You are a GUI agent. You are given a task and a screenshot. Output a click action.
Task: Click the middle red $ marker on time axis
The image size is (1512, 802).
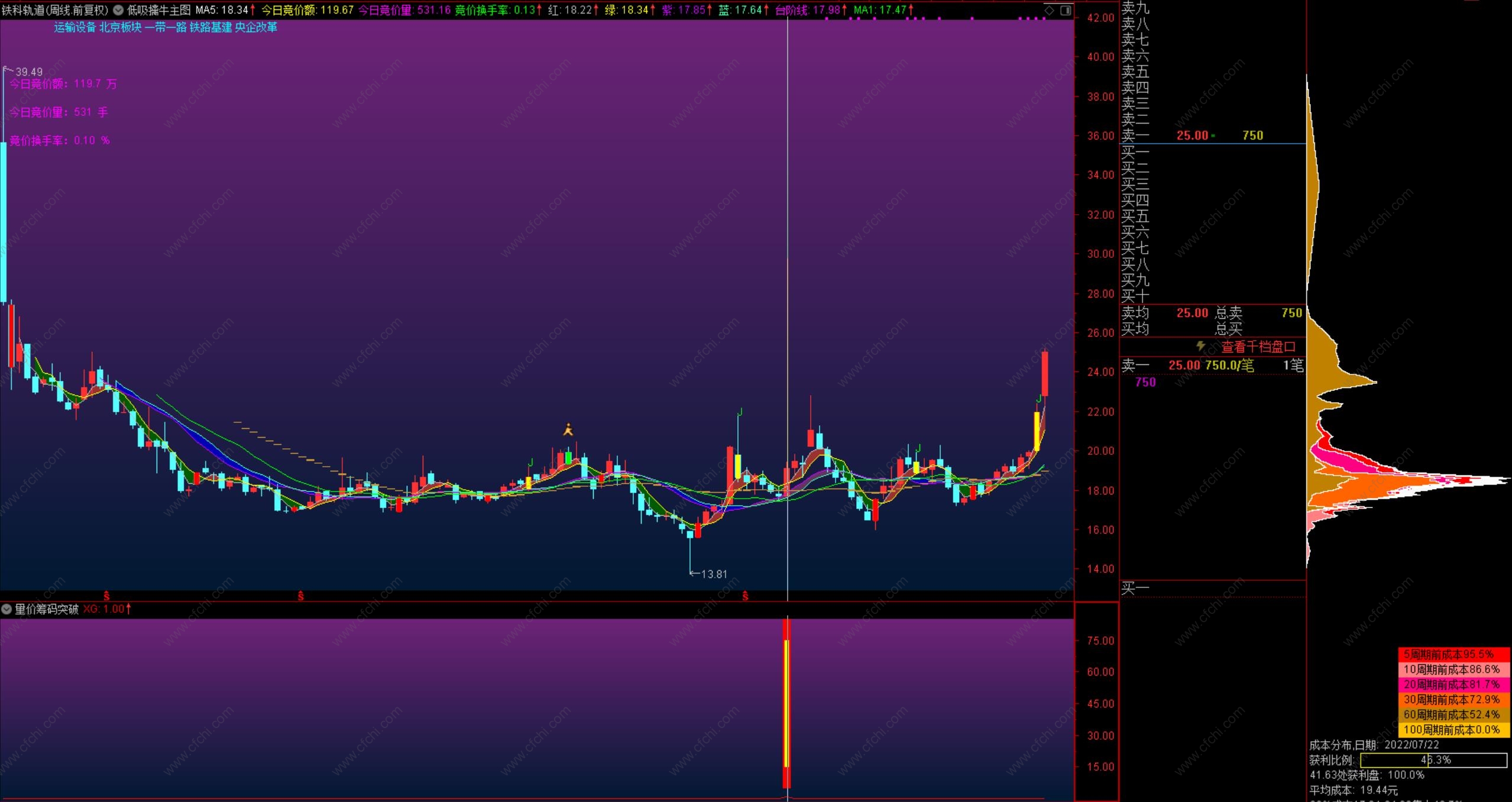(x=300, y=596)
